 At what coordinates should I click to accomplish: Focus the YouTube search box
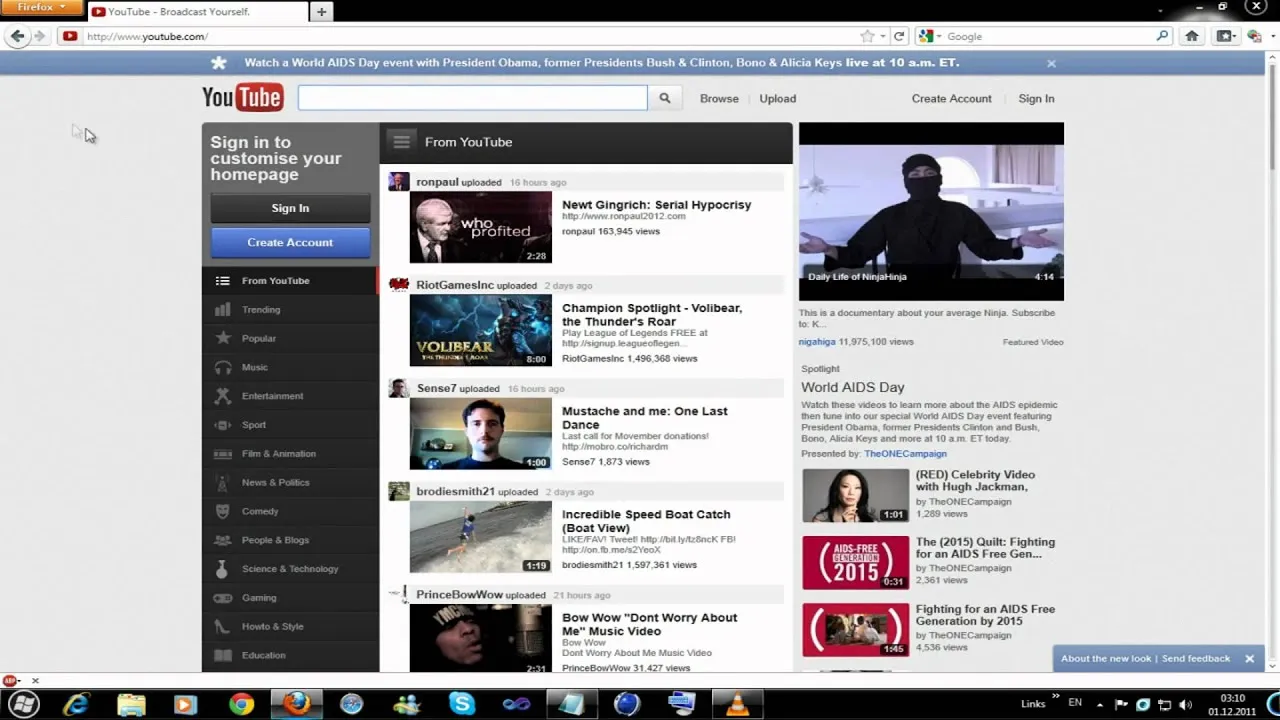tap(472, 98)
